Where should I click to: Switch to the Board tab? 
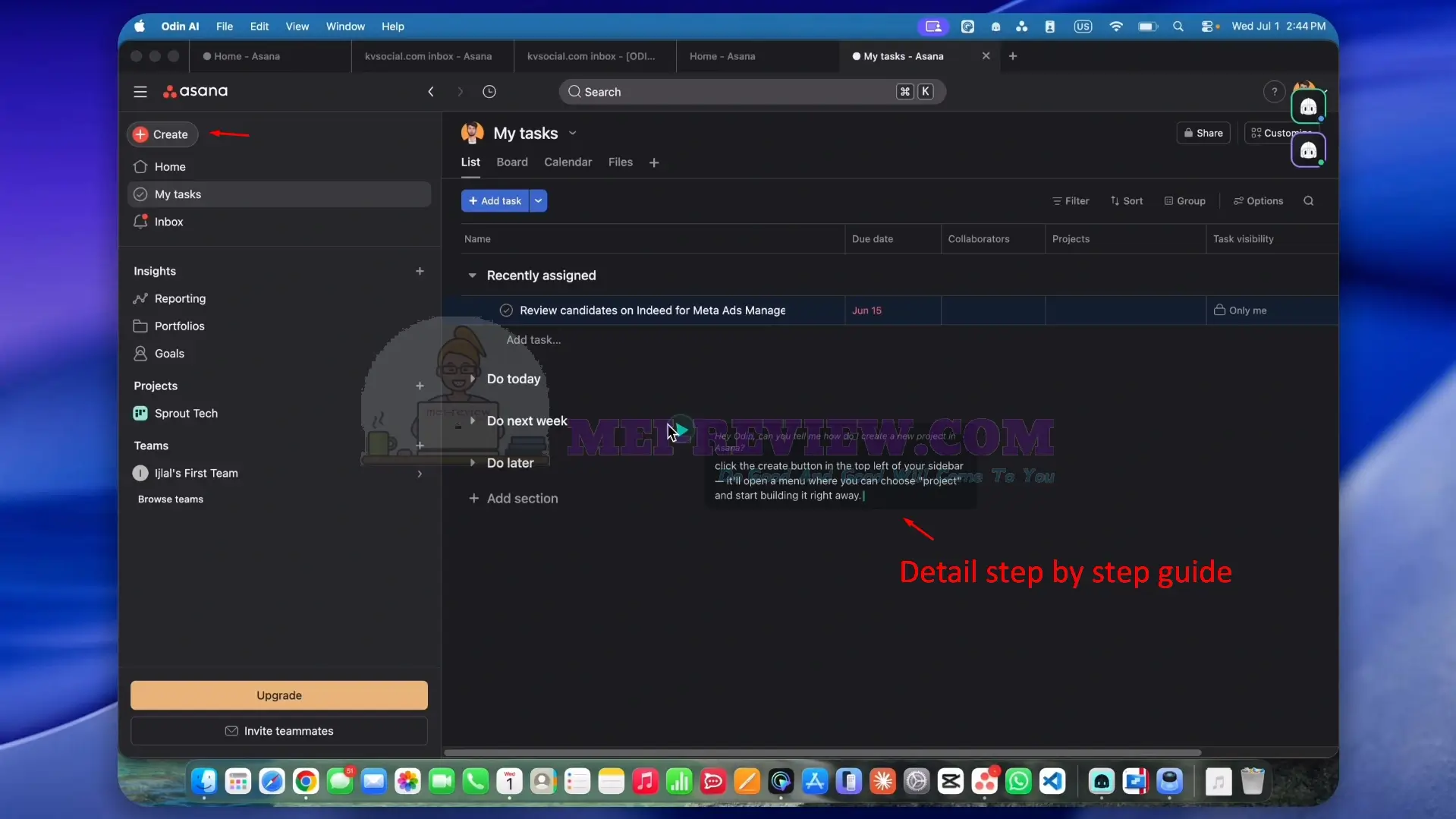[512, 162]
